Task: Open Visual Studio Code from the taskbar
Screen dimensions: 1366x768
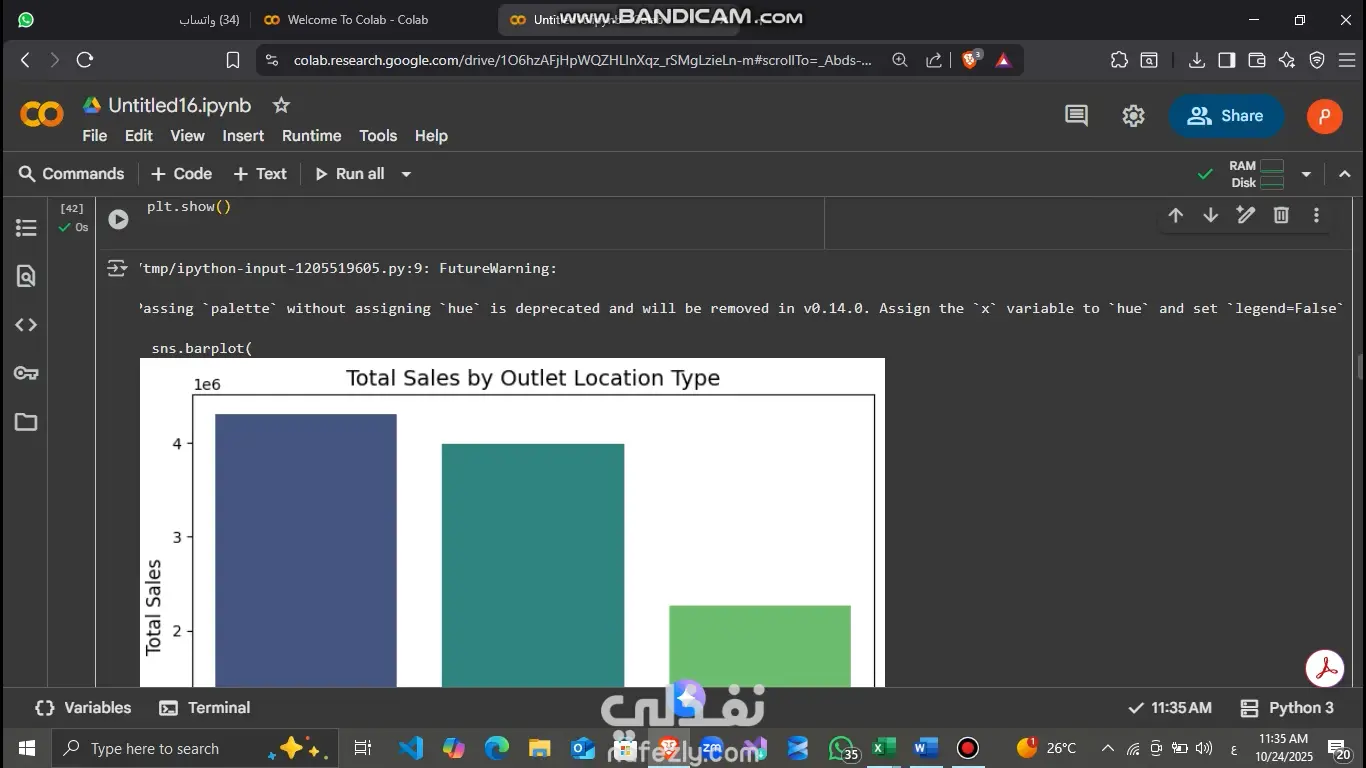Action: click(410, 748)
